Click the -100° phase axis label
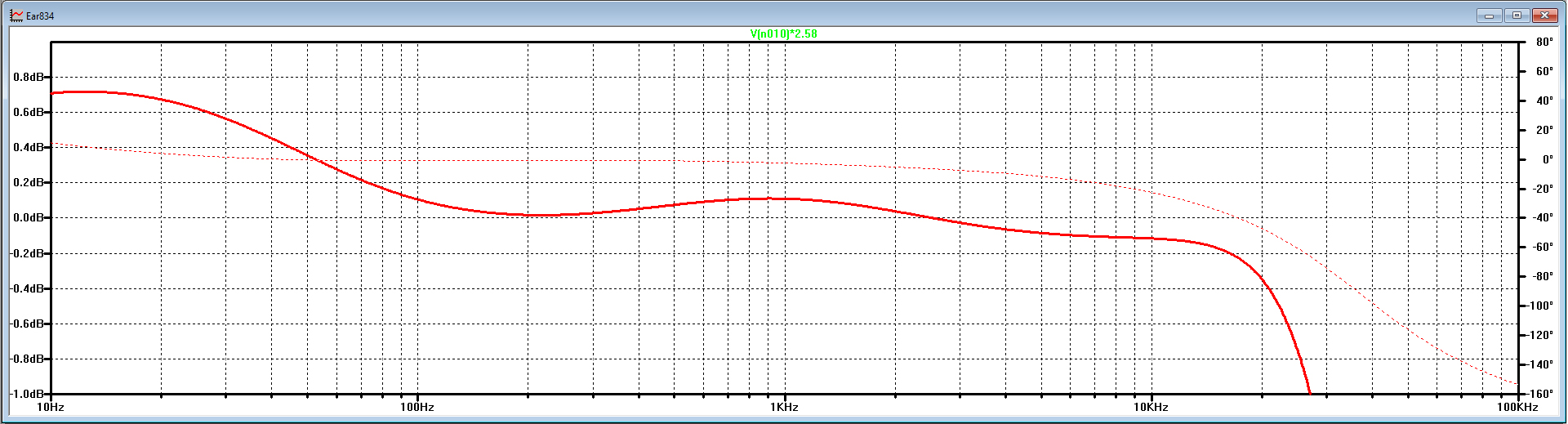This screenshot has width=1568, height=424. 1541,306
